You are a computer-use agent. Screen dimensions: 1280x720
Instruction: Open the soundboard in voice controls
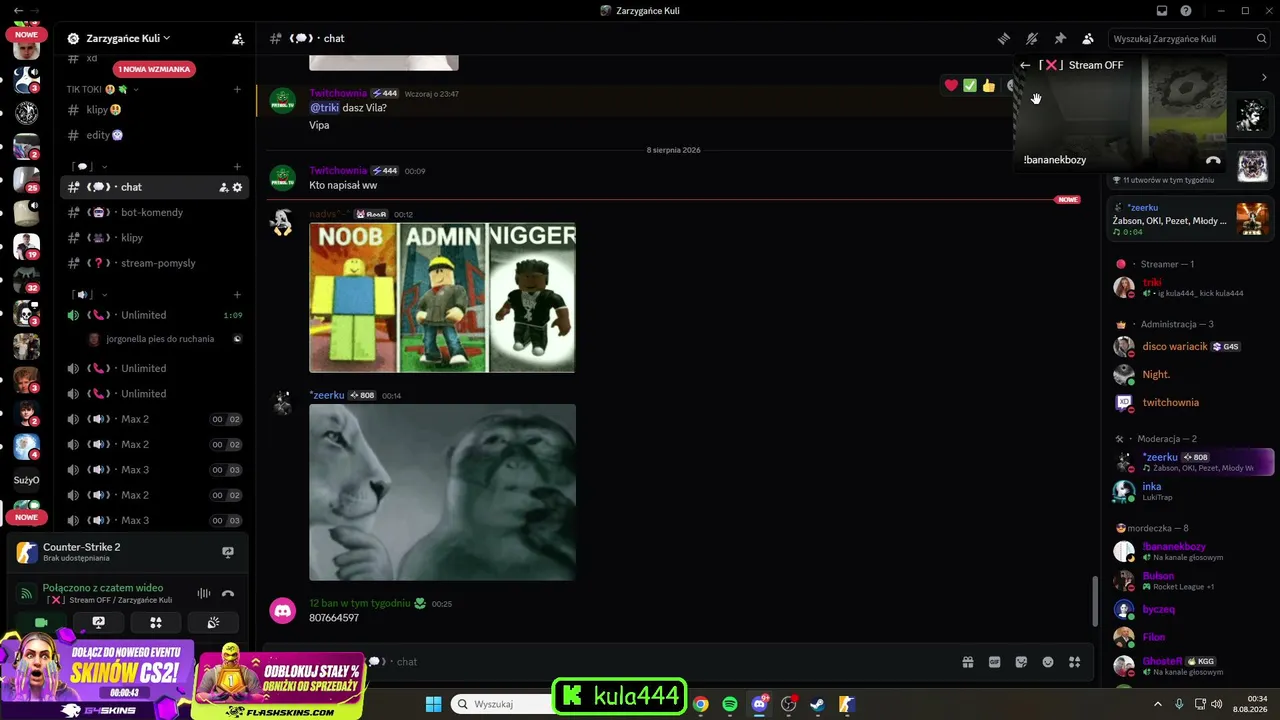(x=213, y=622)
